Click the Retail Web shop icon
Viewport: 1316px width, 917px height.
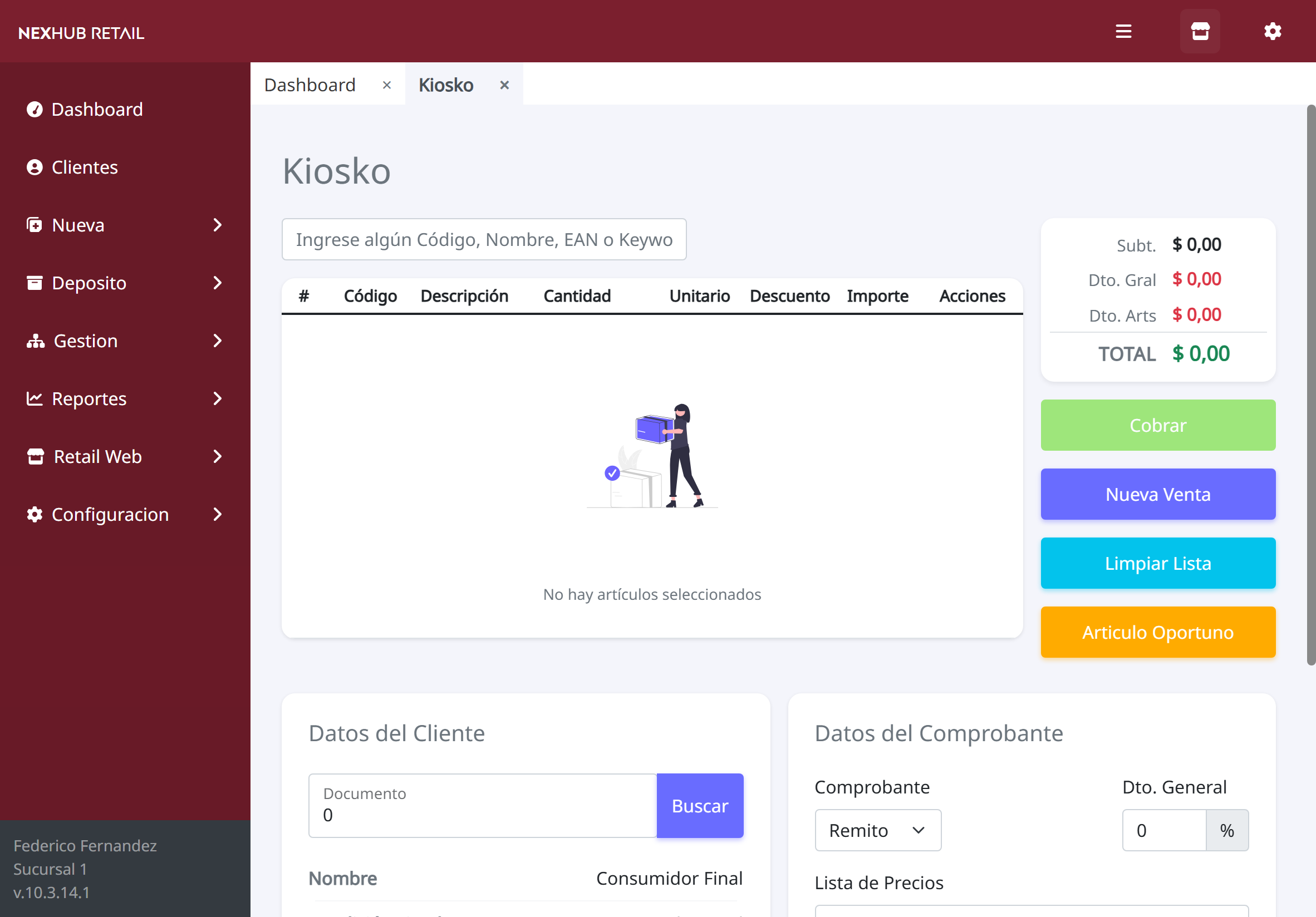[x=36, y=456]
